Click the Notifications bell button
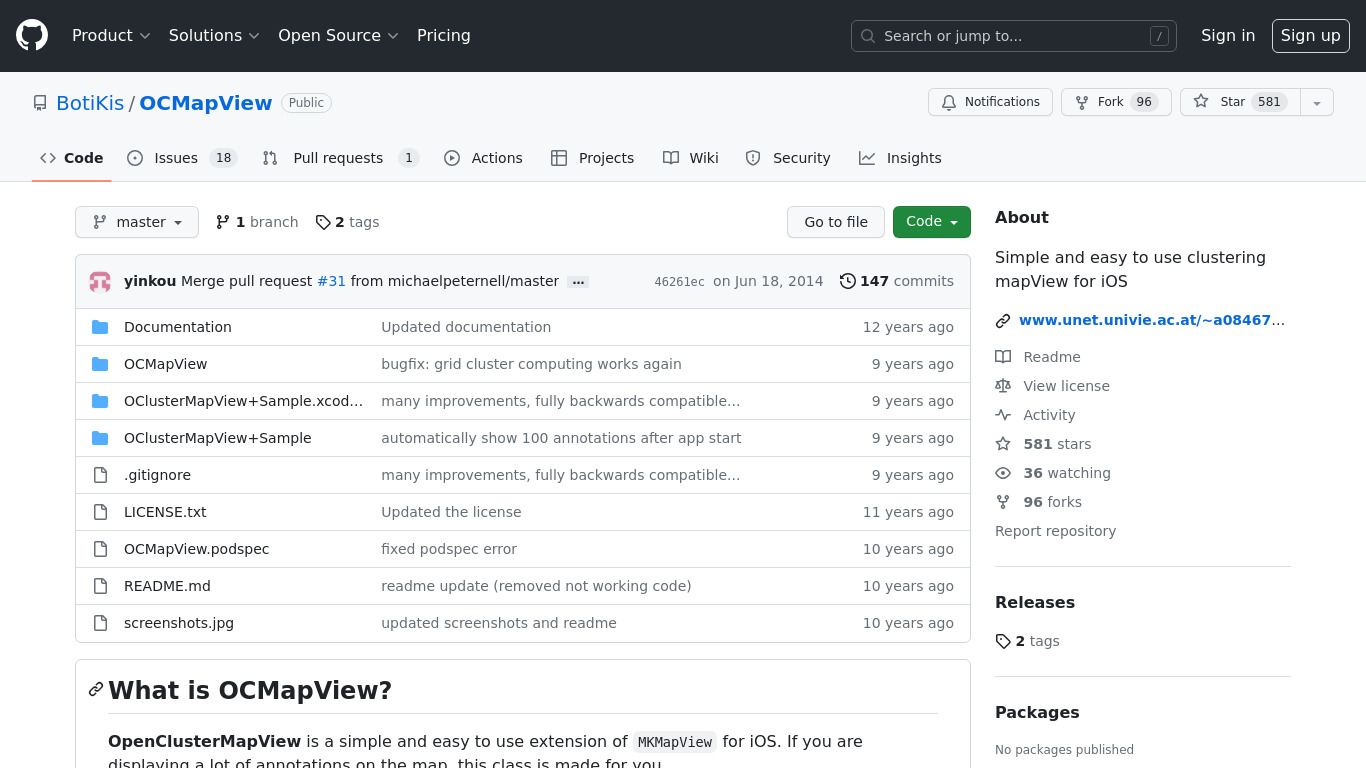The image size is (1366, 768). [990, 102]
